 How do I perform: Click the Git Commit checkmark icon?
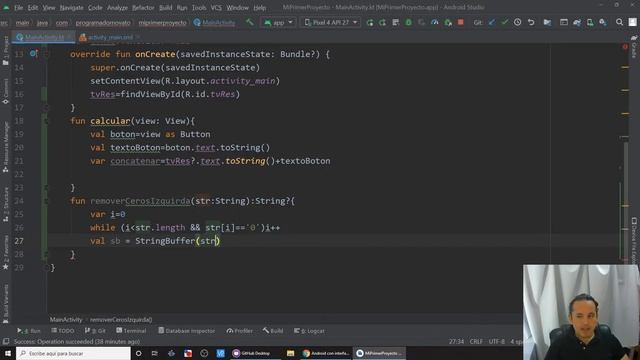(x=504, y=22)
